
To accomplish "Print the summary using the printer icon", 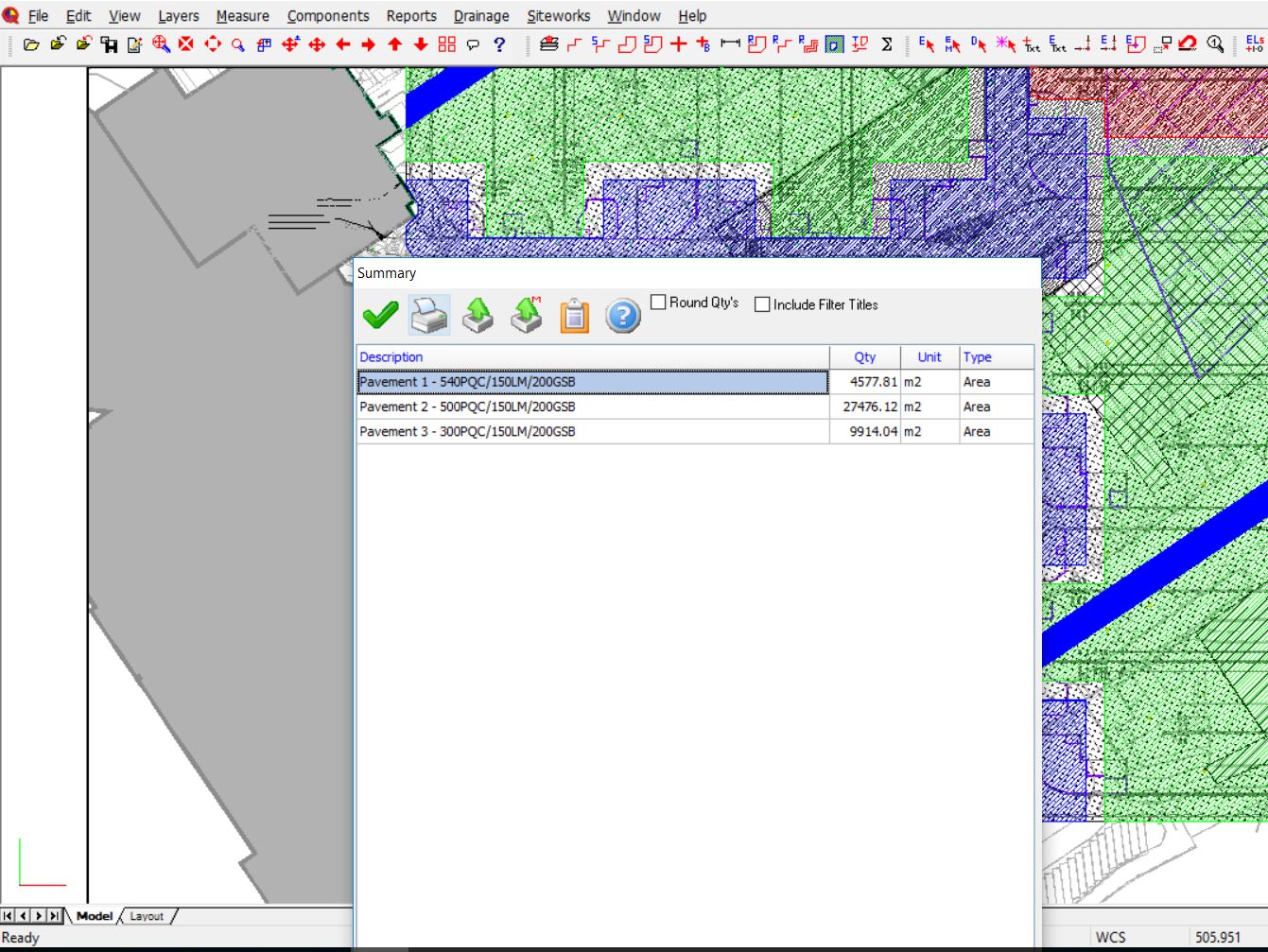I will 429,315.
